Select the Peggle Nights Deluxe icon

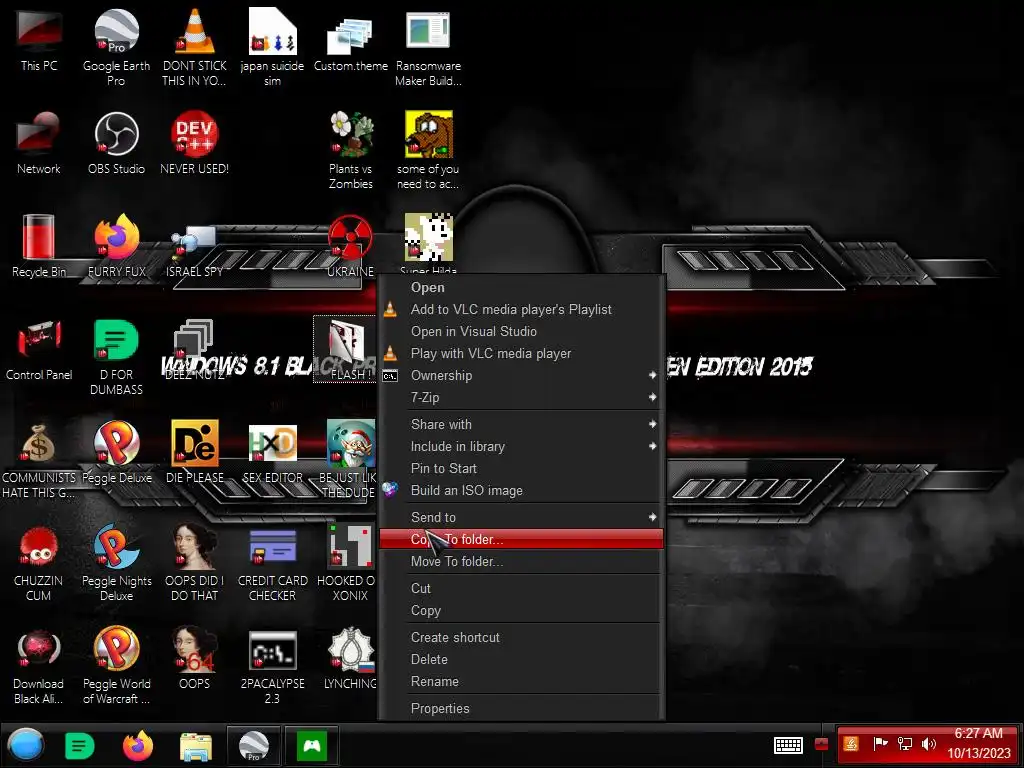coord(116,563)
